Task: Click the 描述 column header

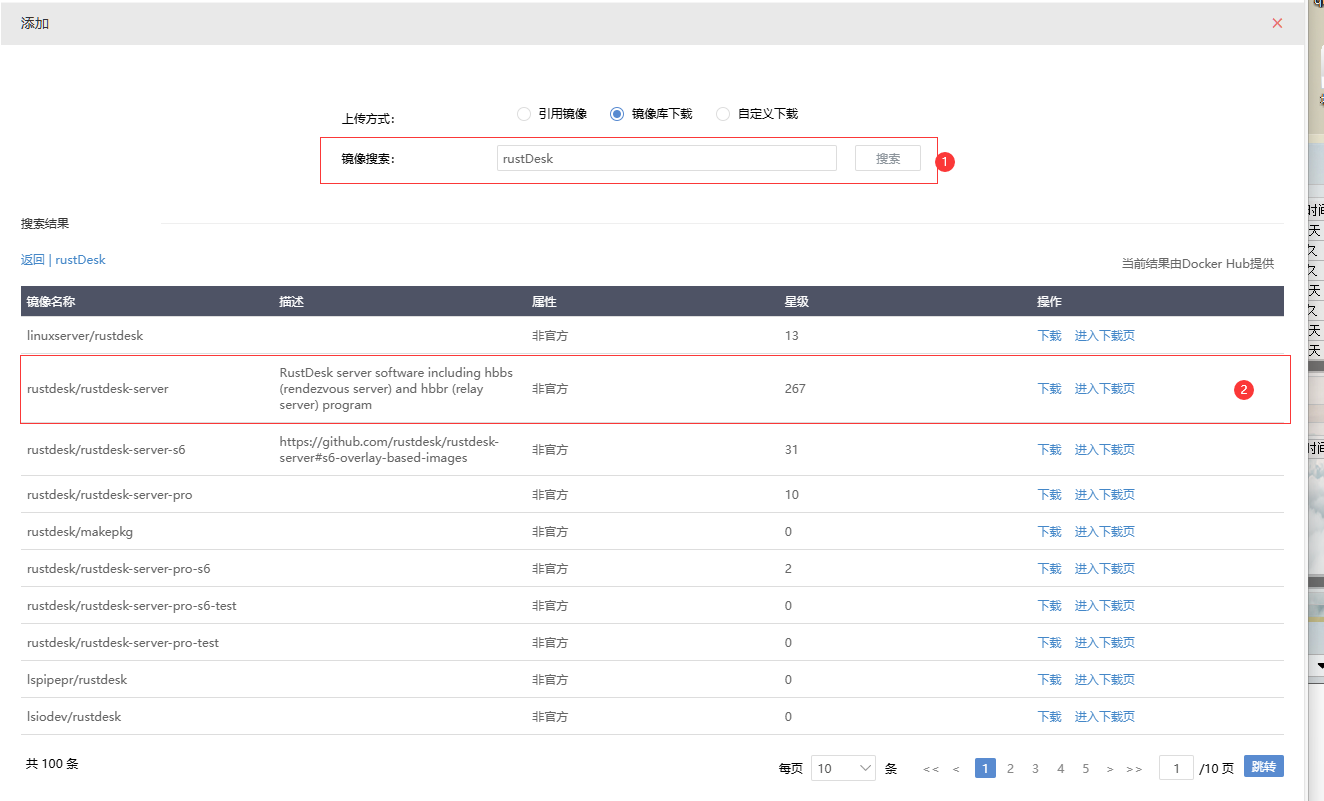Action: (x=291, y=302)
